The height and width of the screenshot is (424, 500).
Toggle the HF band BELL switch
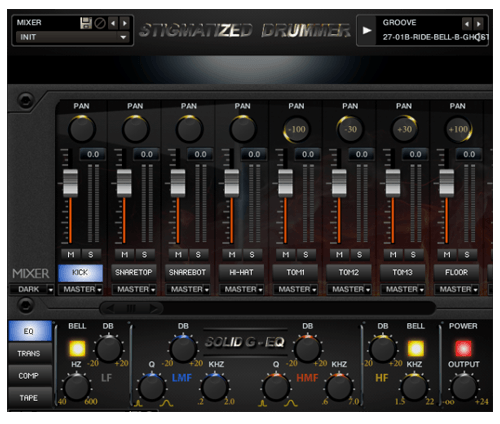[415, 348]
